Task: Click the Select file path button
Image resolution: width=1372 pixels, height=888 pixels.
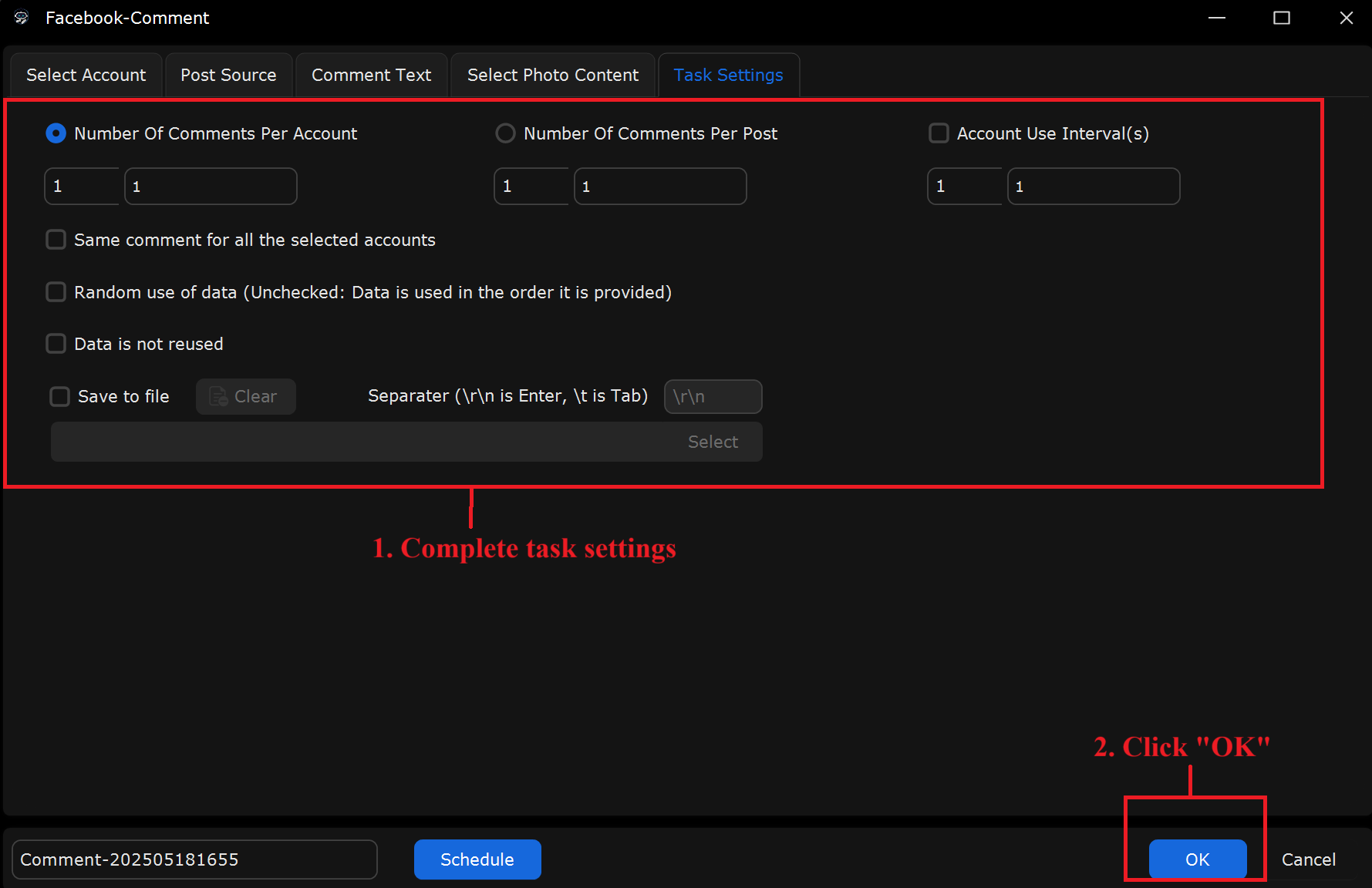Action: (713, 442)
